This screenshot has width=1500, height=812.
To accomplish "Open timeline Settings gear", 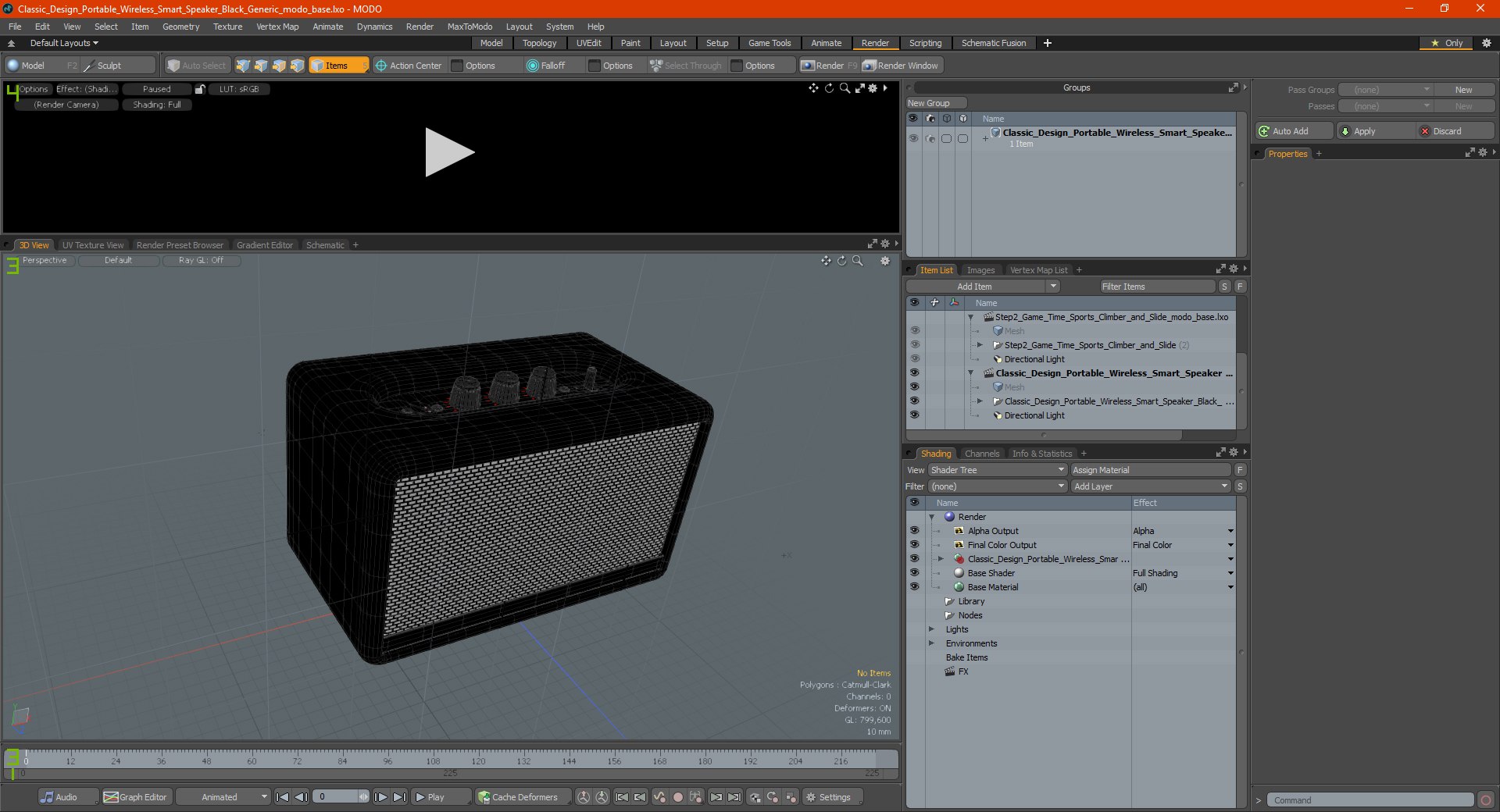I will tap(811, 797).
